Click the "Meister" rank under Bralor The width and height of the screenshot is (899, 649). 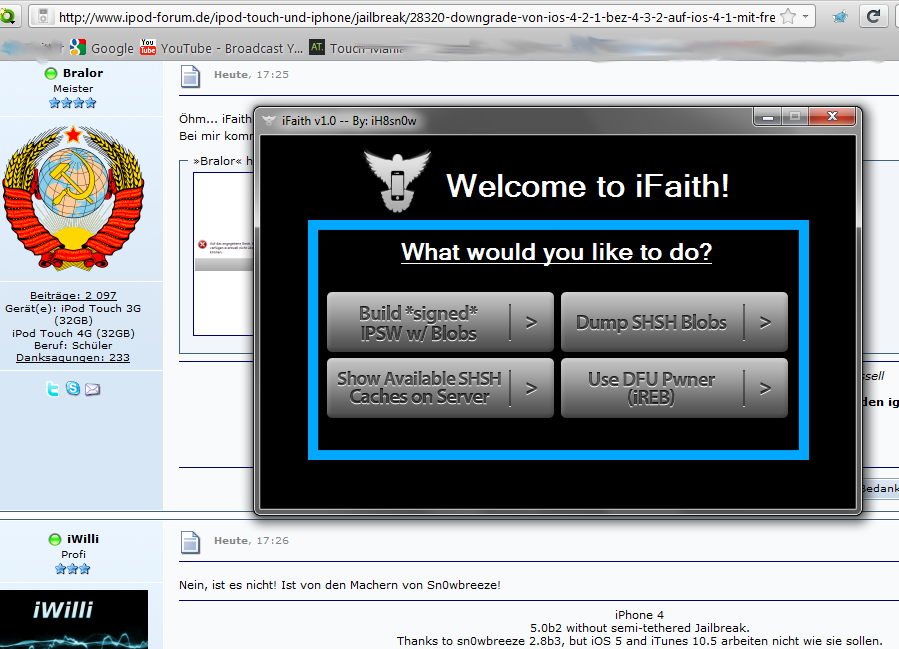(x=73, y=88)
